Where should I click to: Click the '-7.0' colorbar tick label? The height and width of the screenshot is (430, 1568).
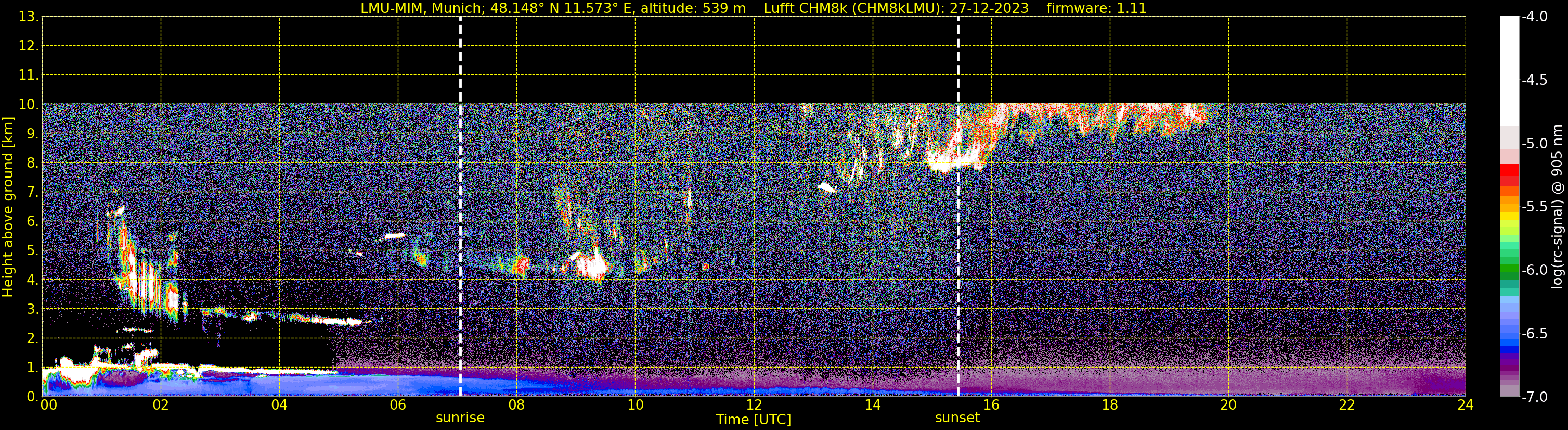coord(1535,397)
